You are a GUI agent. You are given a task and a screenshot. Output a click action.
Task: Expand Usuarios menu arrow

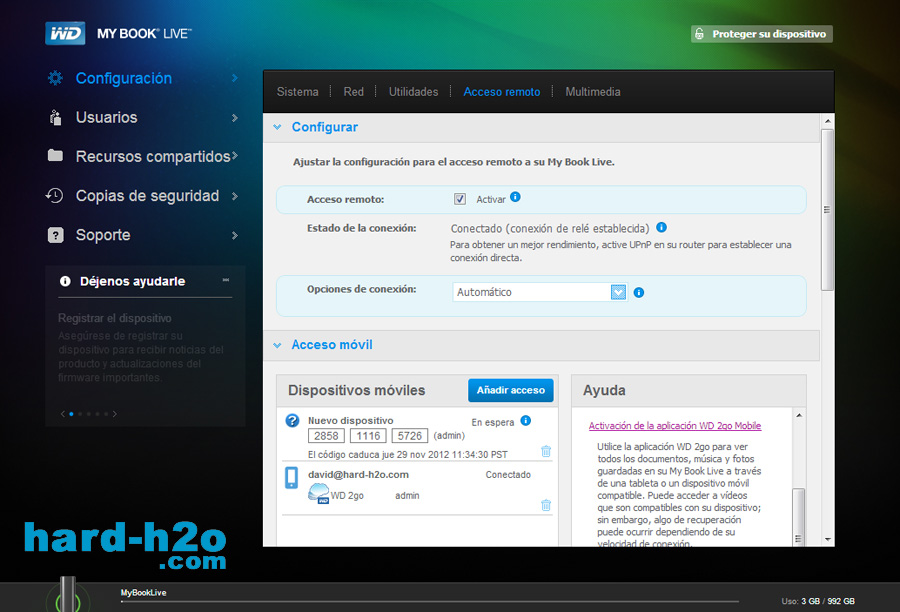(235, 118)
